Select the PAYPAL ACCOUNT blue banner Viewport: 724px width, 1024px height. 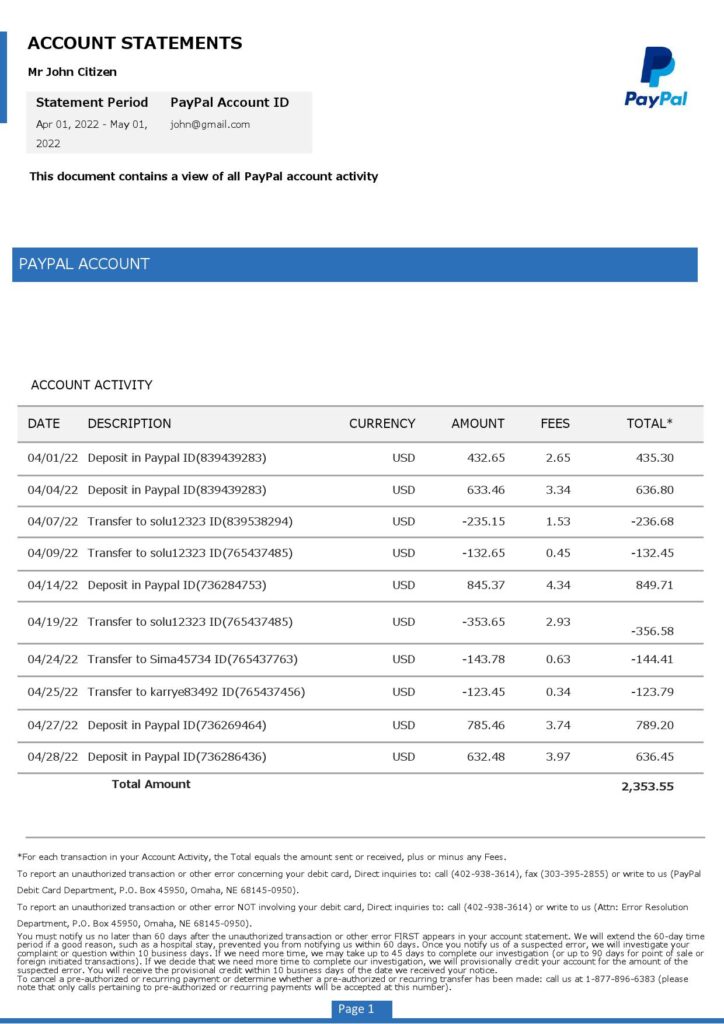[x=354, y=264]
